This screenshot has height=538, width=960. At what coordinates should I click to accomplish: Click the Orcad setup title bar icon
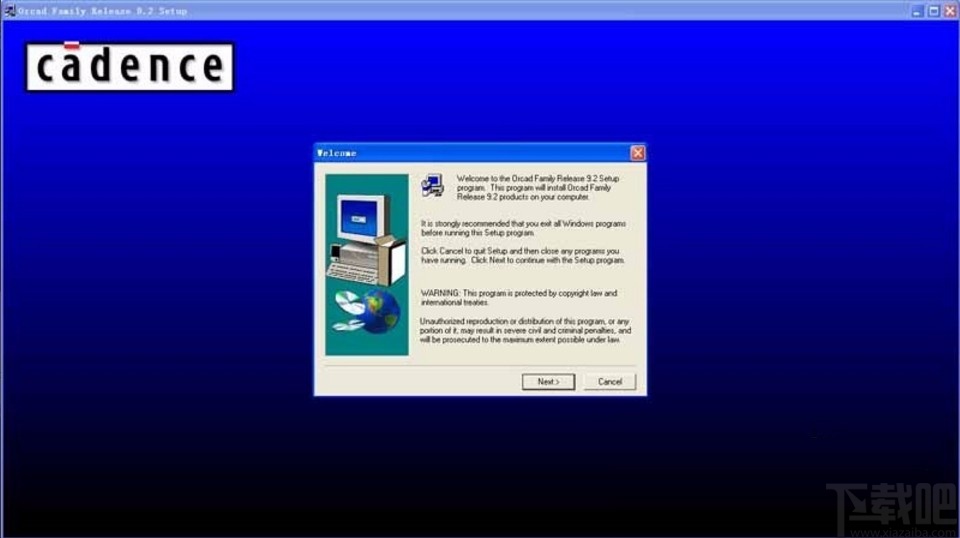[x=9, y=10]
